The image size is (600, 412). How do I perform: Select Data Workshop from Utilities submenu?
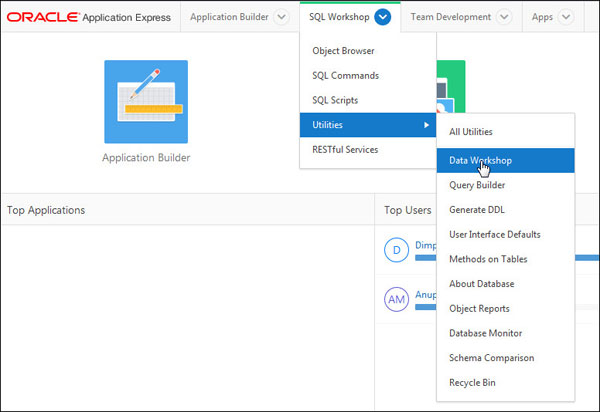coord(481,160)
